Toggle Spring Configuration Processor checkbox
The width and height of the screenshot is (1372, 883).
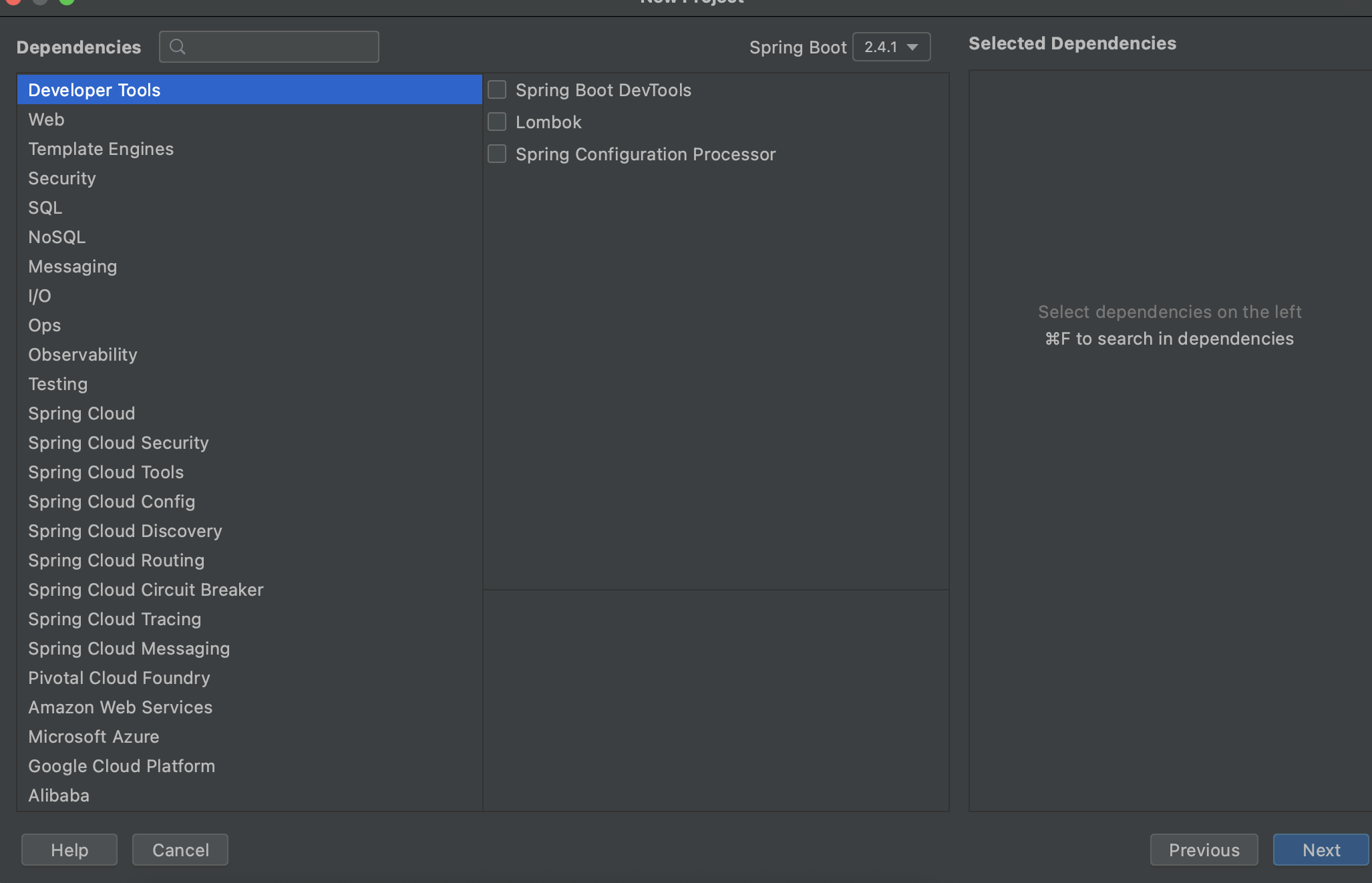[497, 154]
